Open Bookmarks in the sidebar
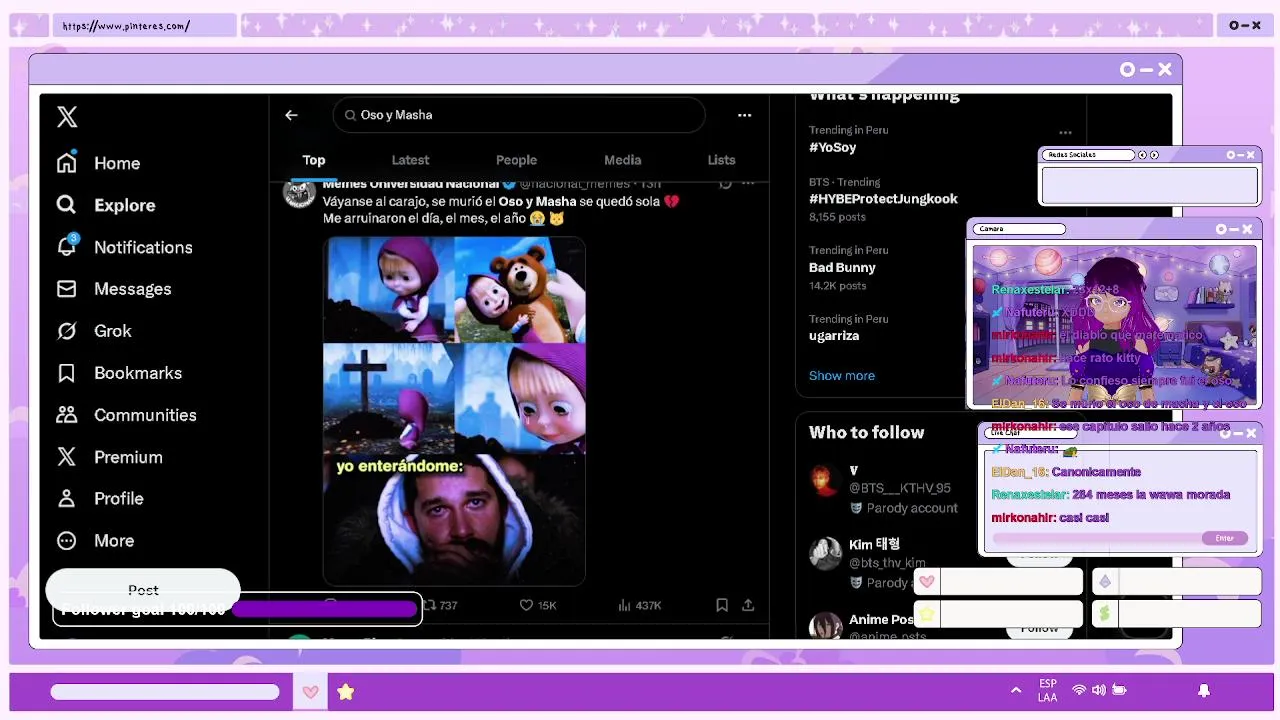This screenshot has width=1280, height=720. [x=119, y=373]
